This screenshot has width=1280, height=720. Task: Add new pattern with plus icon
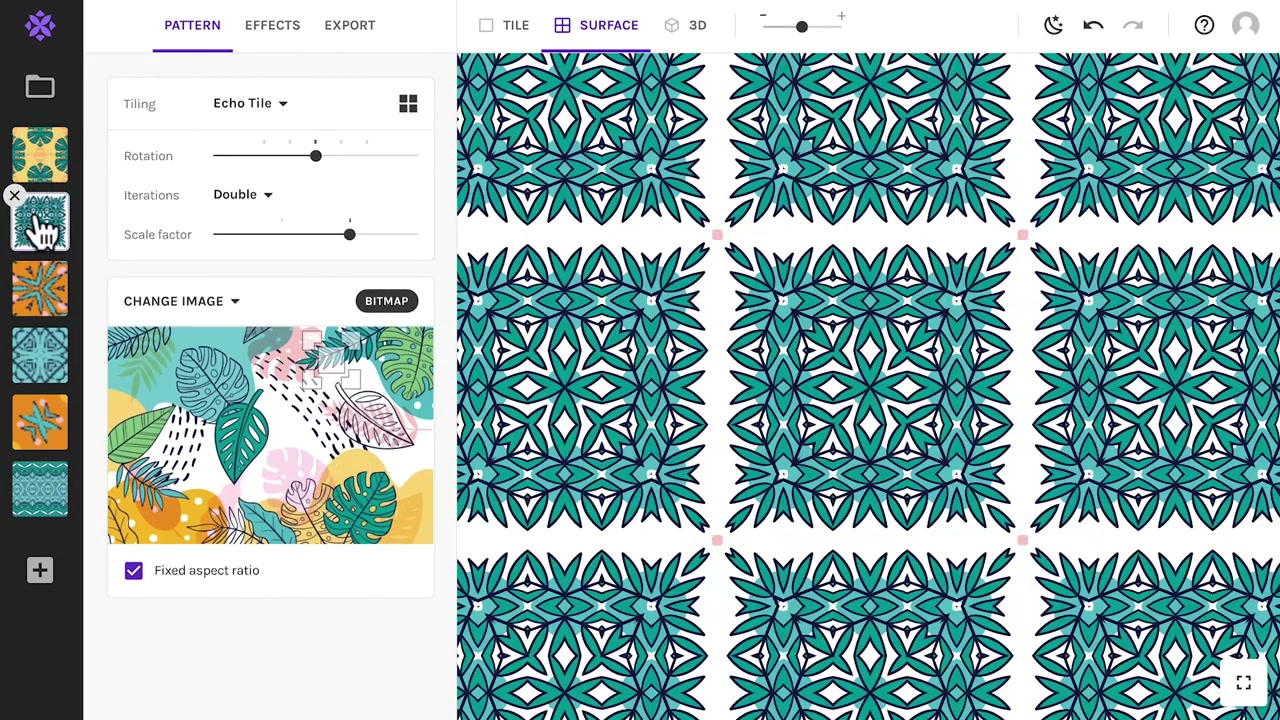click(40, 570)
